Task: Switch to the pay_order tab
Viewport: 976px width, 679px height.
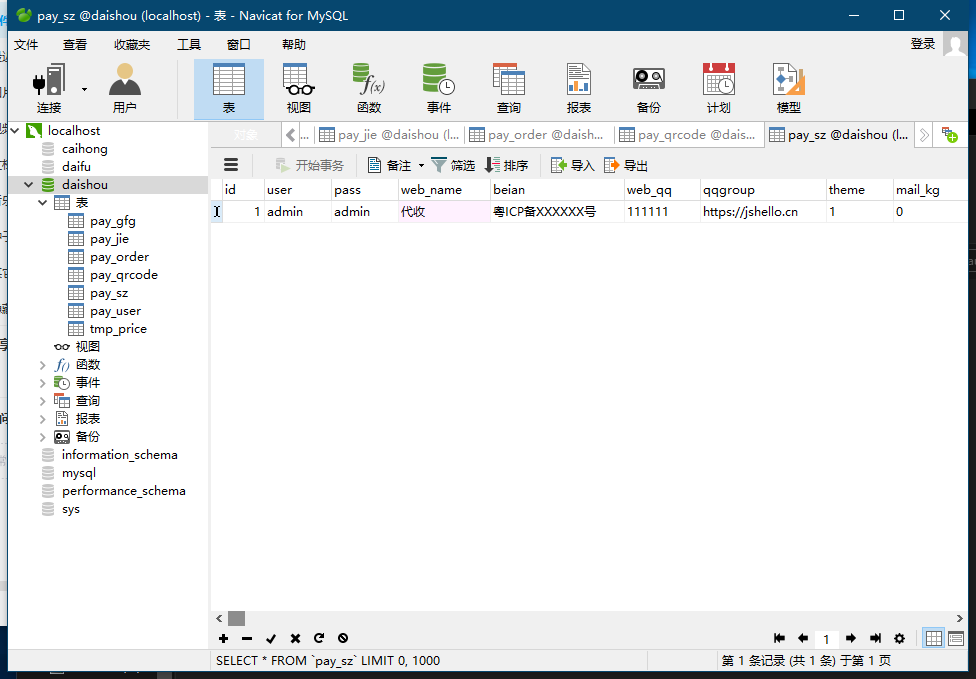Action: (538, 135)
